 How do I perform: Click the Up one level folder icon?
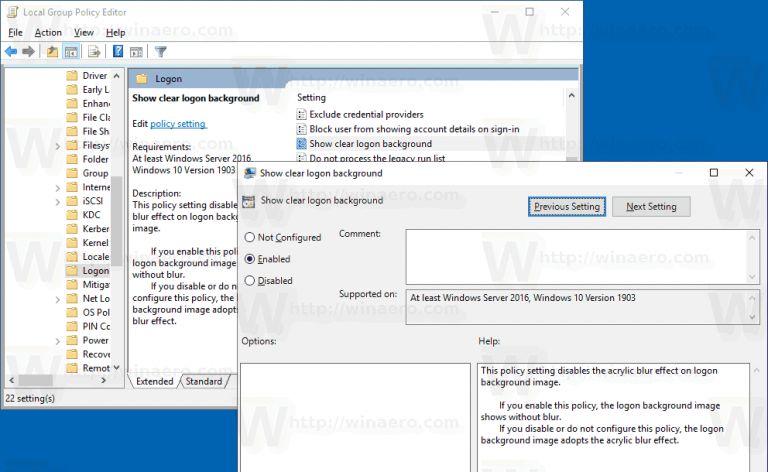[52, 51]
